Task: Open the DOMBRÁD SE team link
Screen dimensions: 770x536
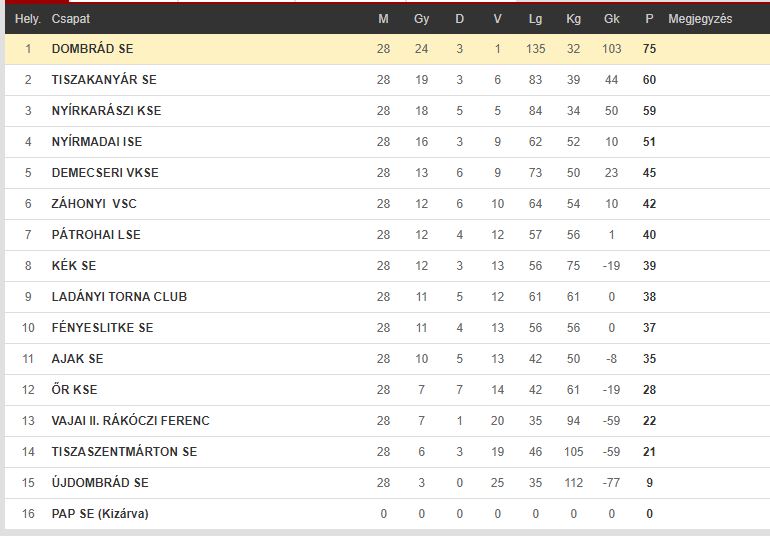Action: point(92,49)
